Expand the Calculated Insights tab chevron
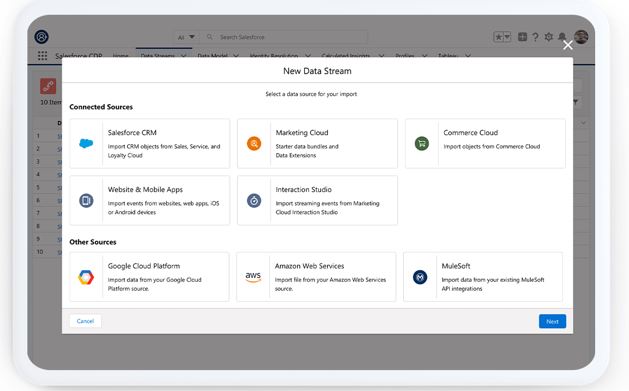 click(381, 55)
